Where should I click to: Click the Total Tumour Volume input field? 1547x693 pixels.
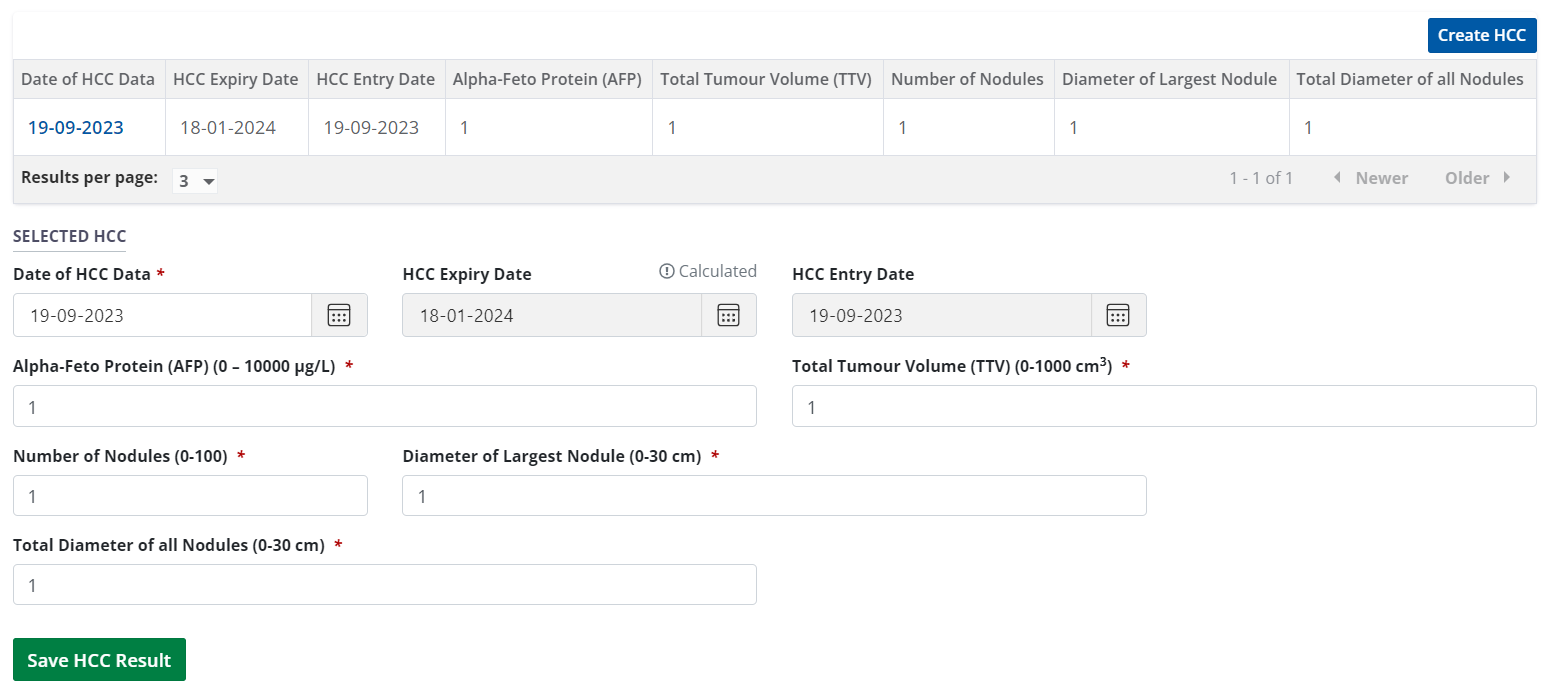(1163, 406)
